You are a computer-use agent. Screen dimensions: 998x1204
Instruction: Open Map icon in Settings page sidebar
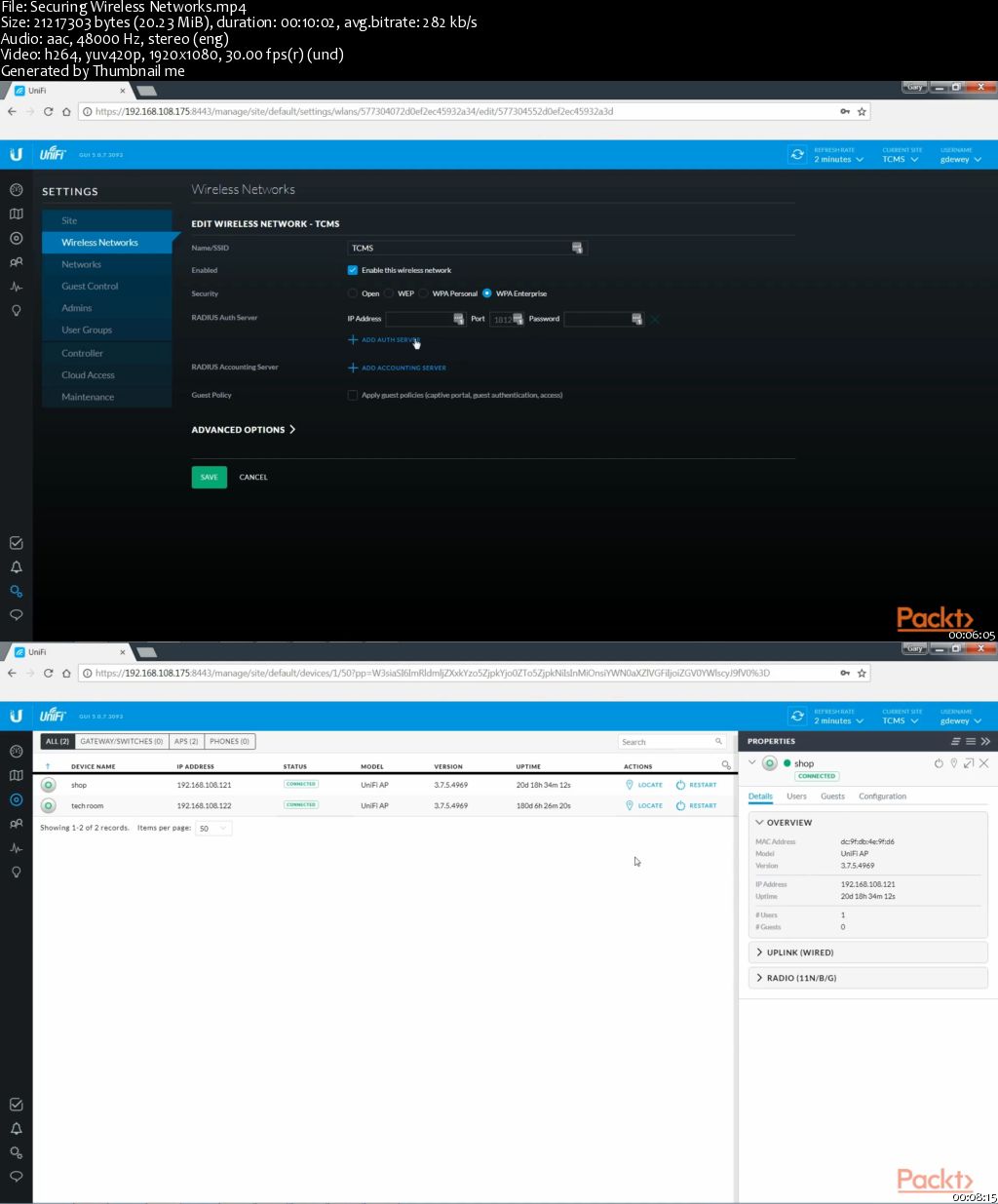pyautogui.click(x=16, y=214)
